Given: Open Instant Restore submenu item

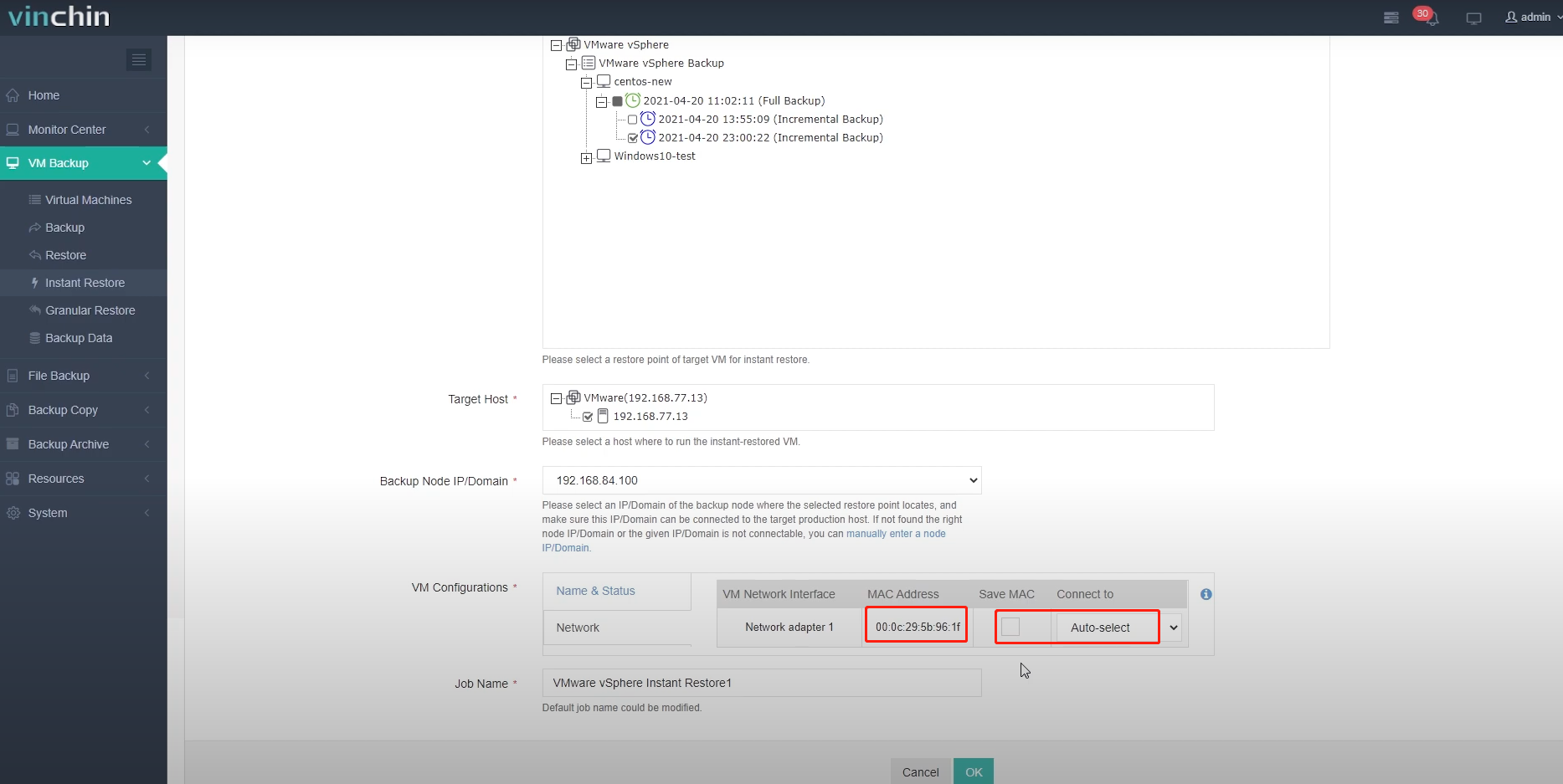Looking at the screenshot, I should pyautogui.click(x=85, y=283).
